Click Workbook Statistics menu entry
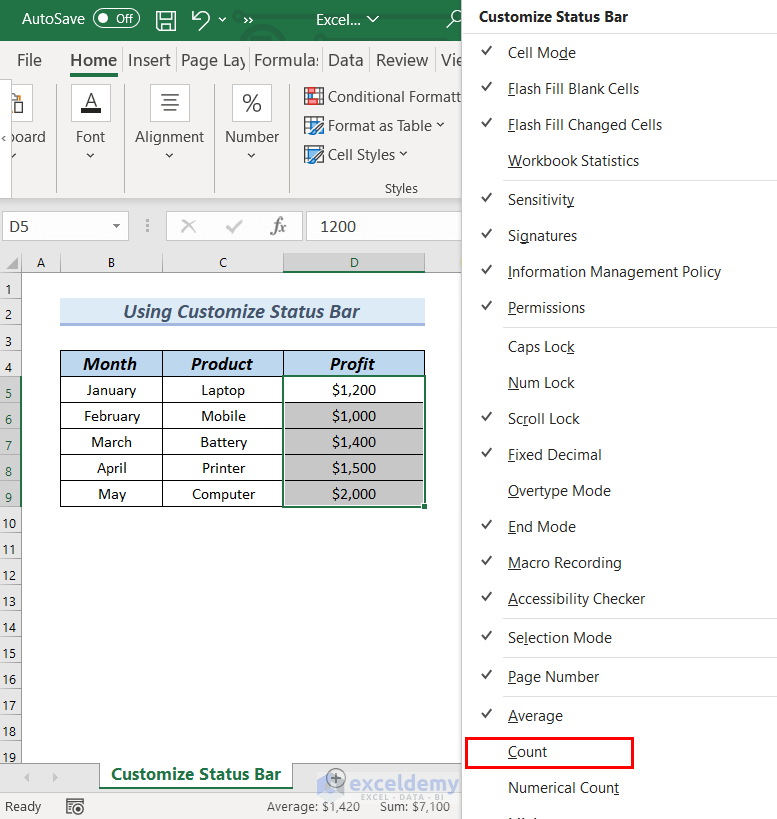Image resolution: width=777 pixels, height=819 pixels. (619, 161)
